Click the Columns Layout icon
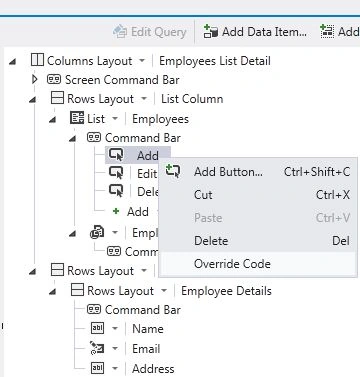Viewport: 360px width, 377px height. point(37,60)
